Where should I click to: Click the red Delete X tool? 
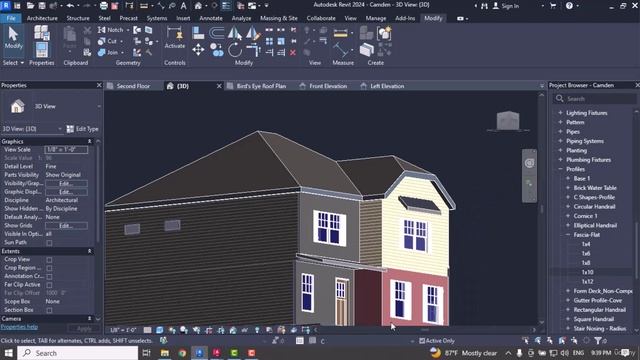click(x=293, y=52)
